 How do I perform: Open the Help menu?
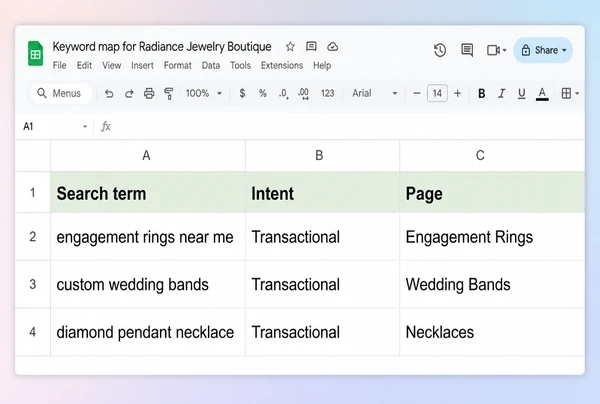tap(322, 65)
